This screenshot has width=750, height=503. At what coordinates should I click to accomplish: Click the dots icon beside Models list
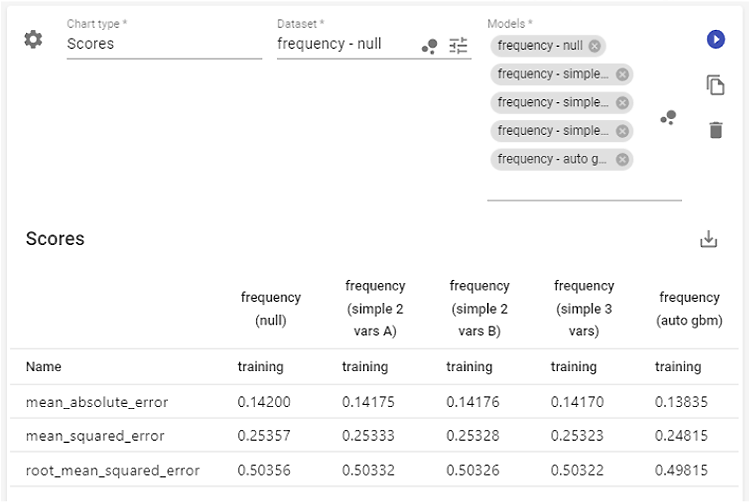[668, 118]
